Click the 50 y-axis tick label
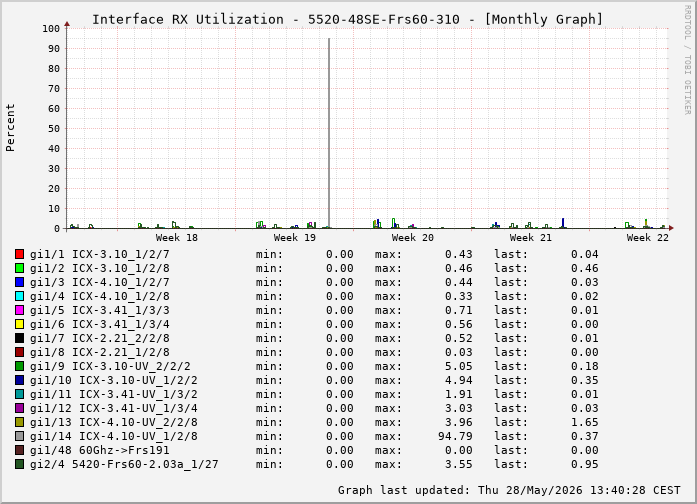Image resolution: width=697 pixels, height=504 pixels. click(54, 128)
